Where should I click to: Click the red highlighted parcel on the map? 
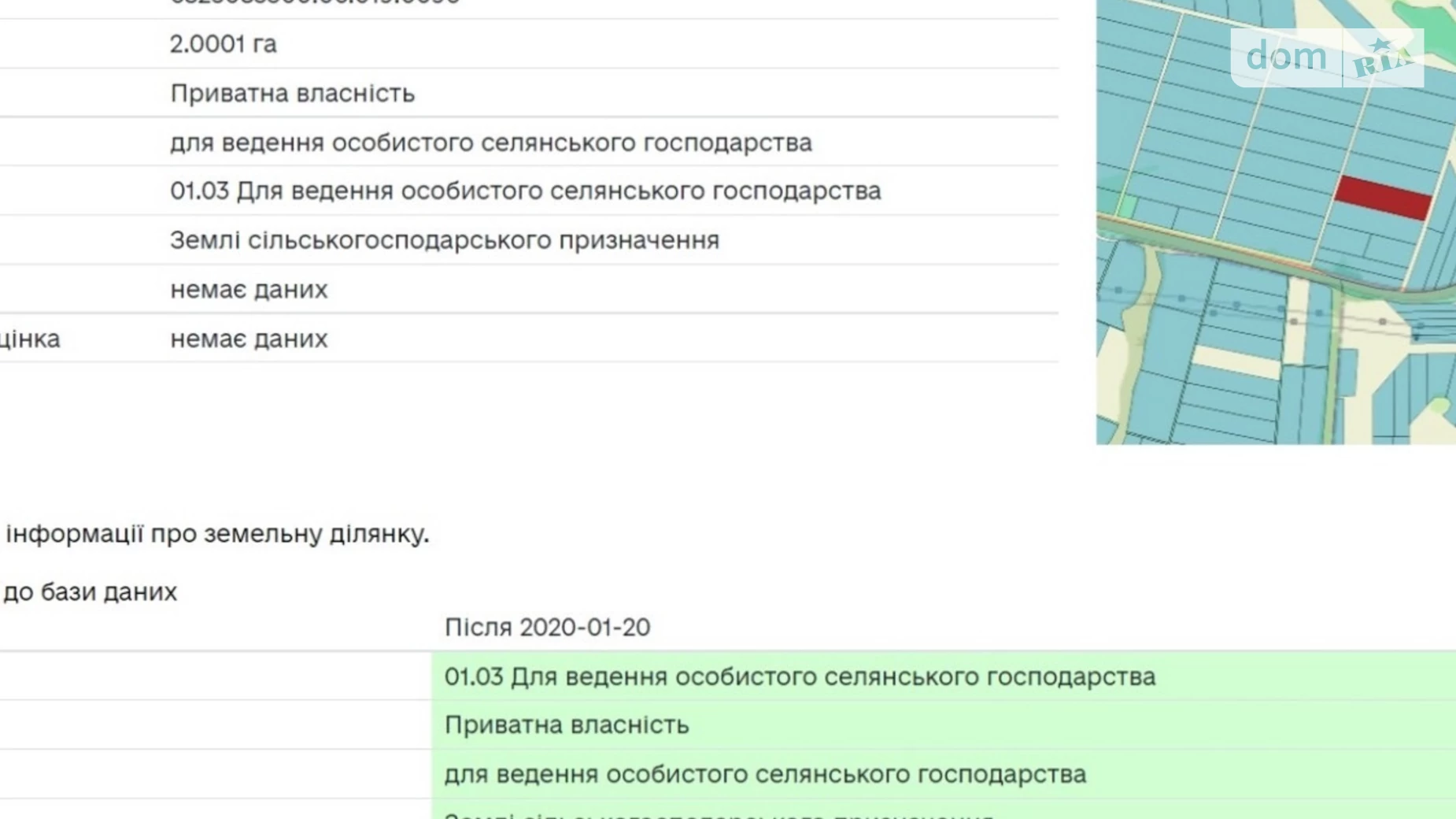tap(1384, 198)
